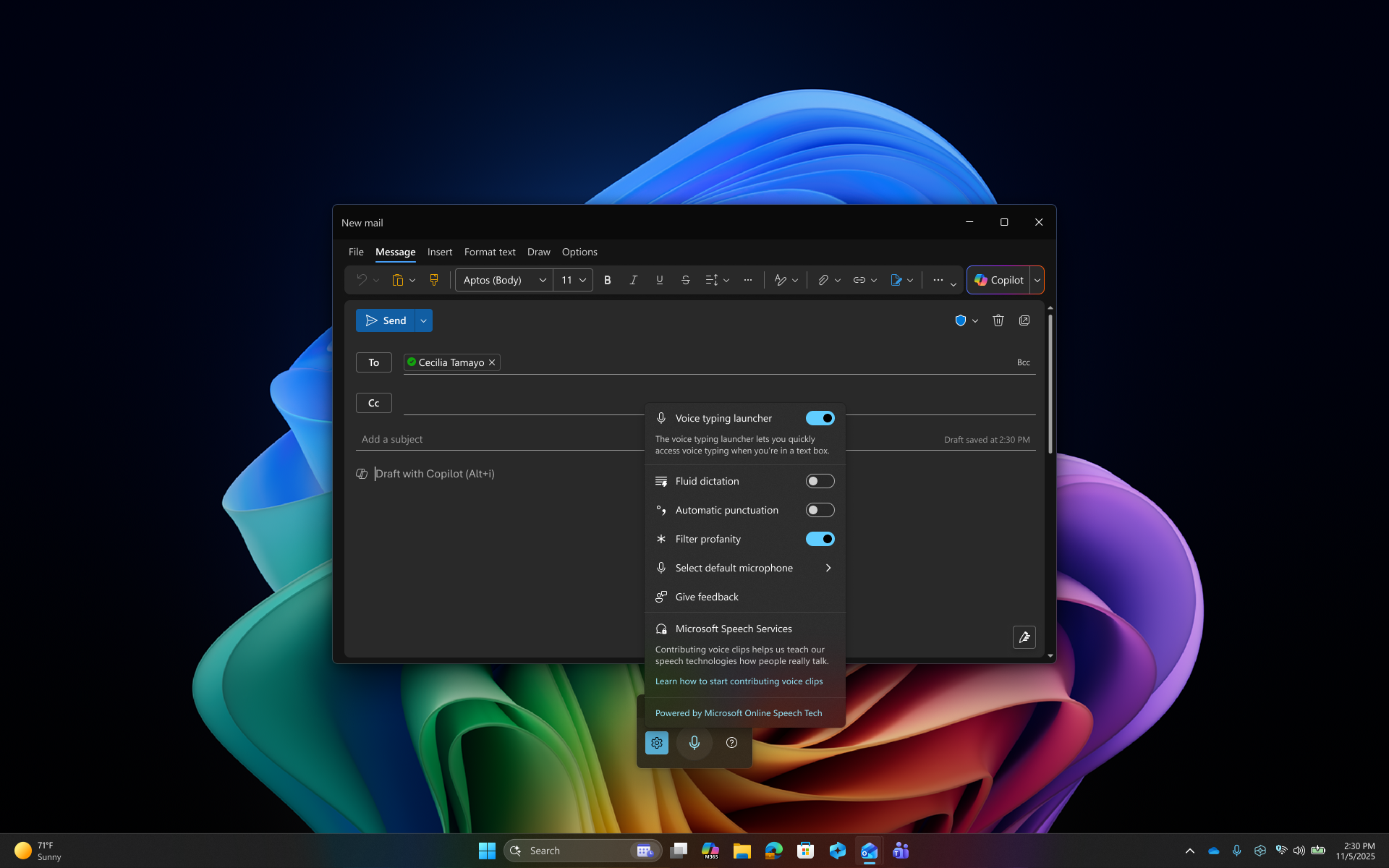Apply strikethrough to text
Image resolution: width=1389 pixels, height=868 pixels.
pyautogui.click(x=685, y=280)
